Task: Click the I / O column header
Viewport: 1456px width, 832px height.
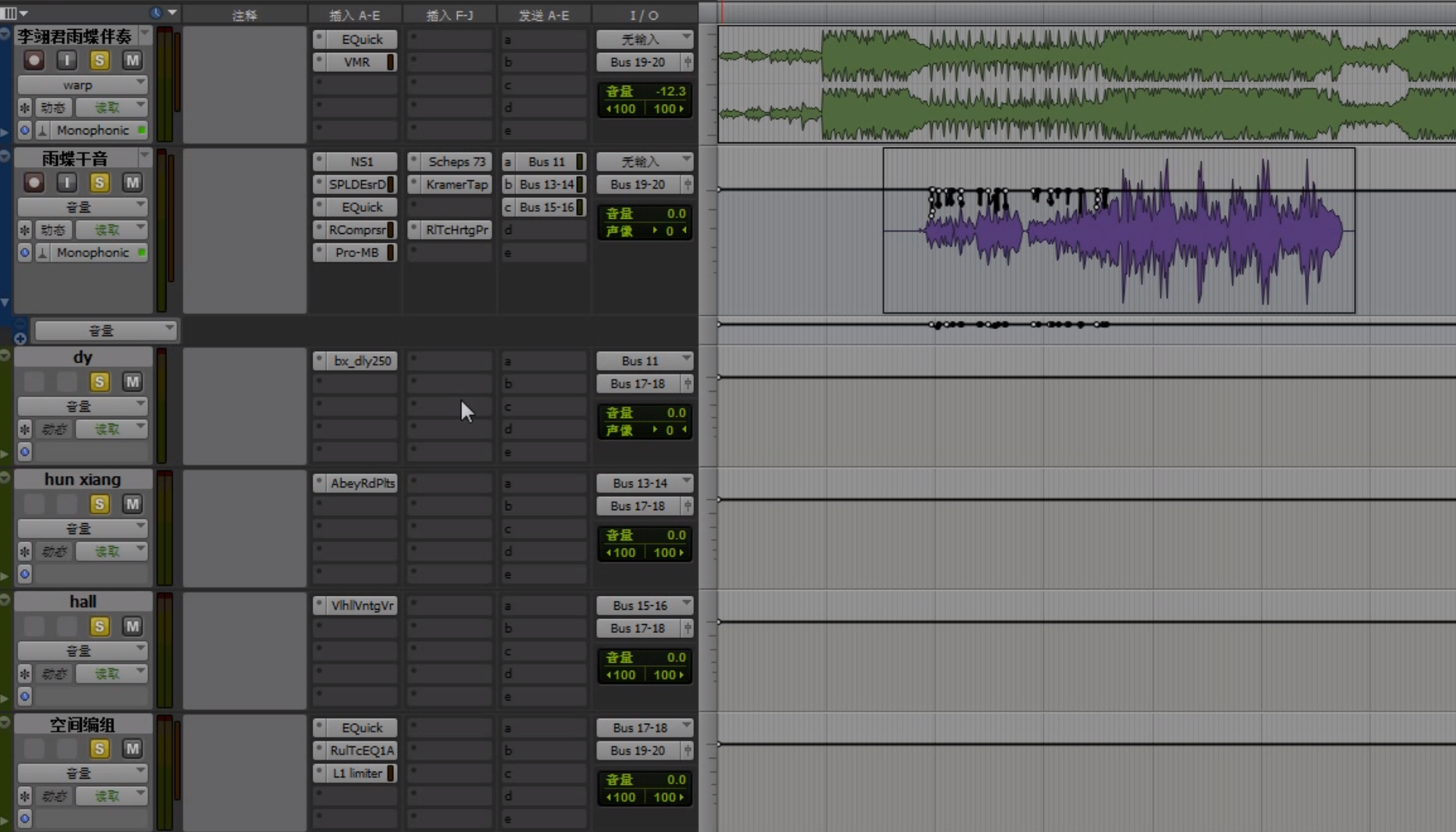Action: tap(644, 15)
